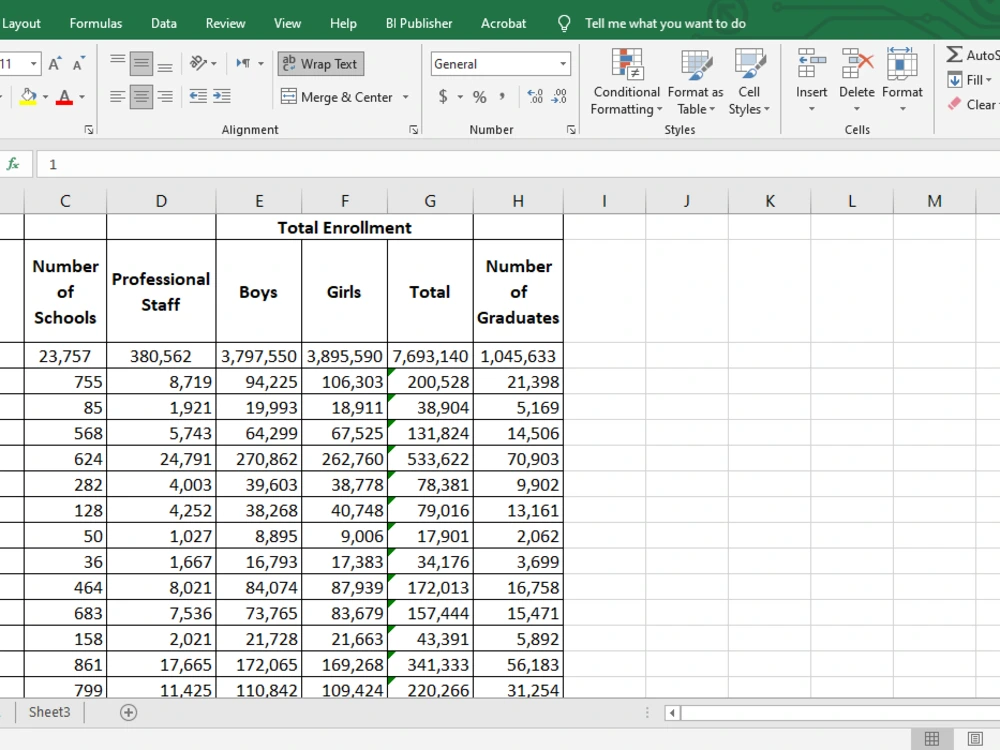Toggle Middle Align vertical alignment
This screenshot has width=1000, height=750.
141,63
